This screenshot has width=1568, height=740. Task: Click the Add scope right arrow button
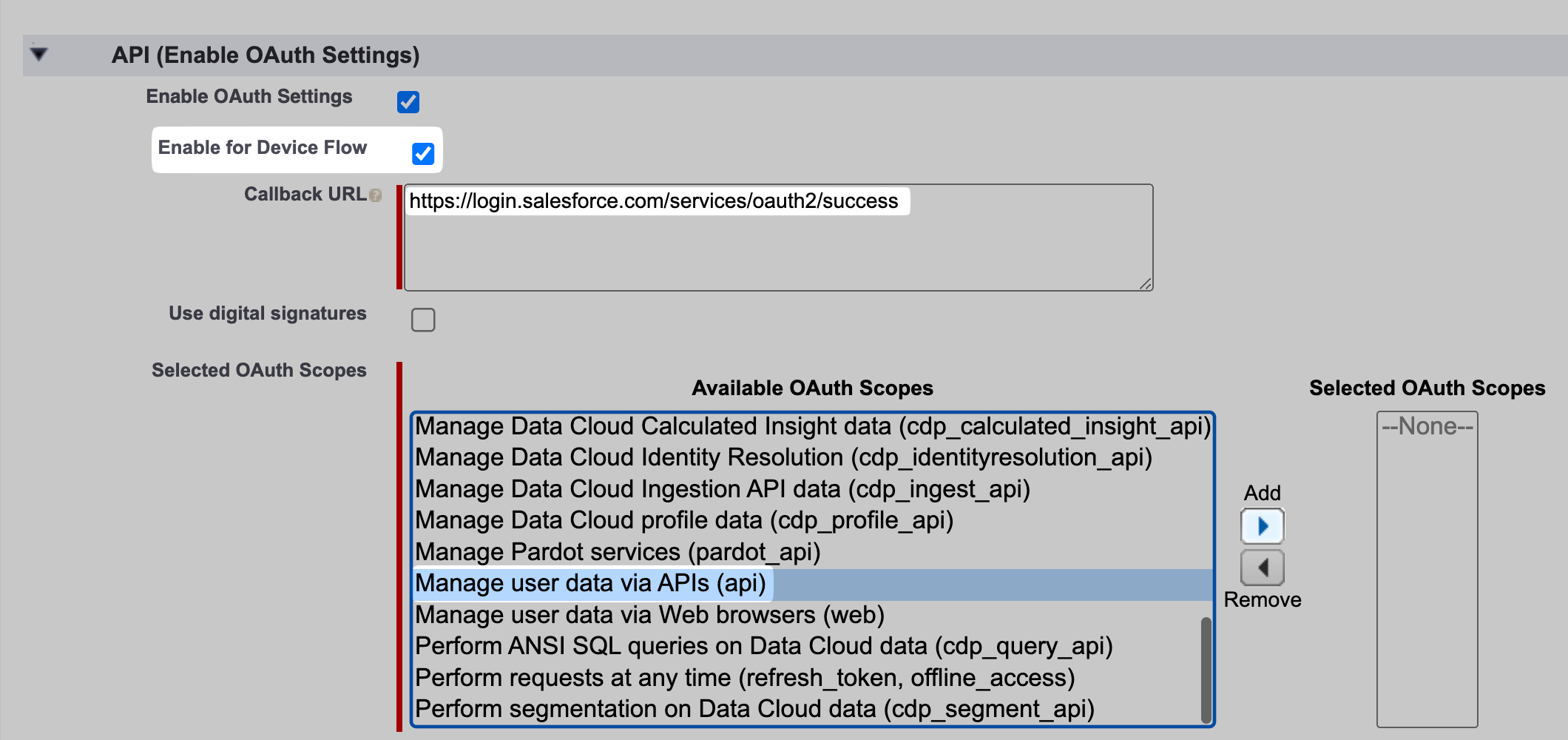(x=1262, y=526)
